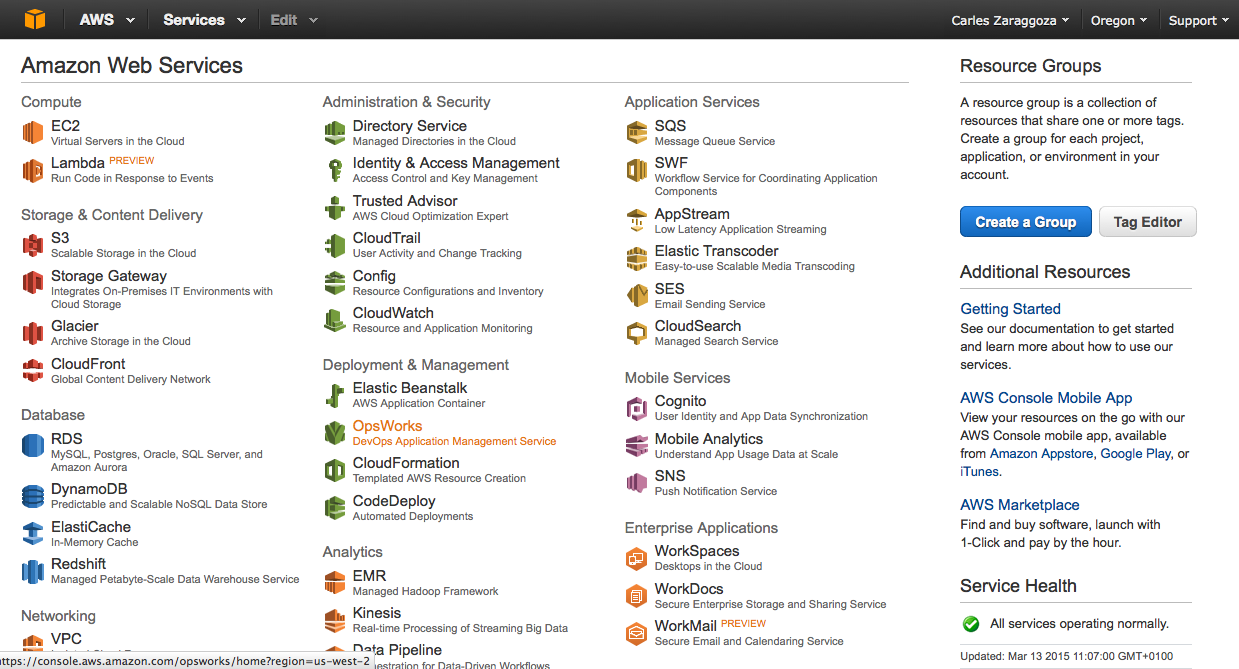Screen dimensions: 1239x669
Task: Select the Lambda service icon
Action: 33,170
